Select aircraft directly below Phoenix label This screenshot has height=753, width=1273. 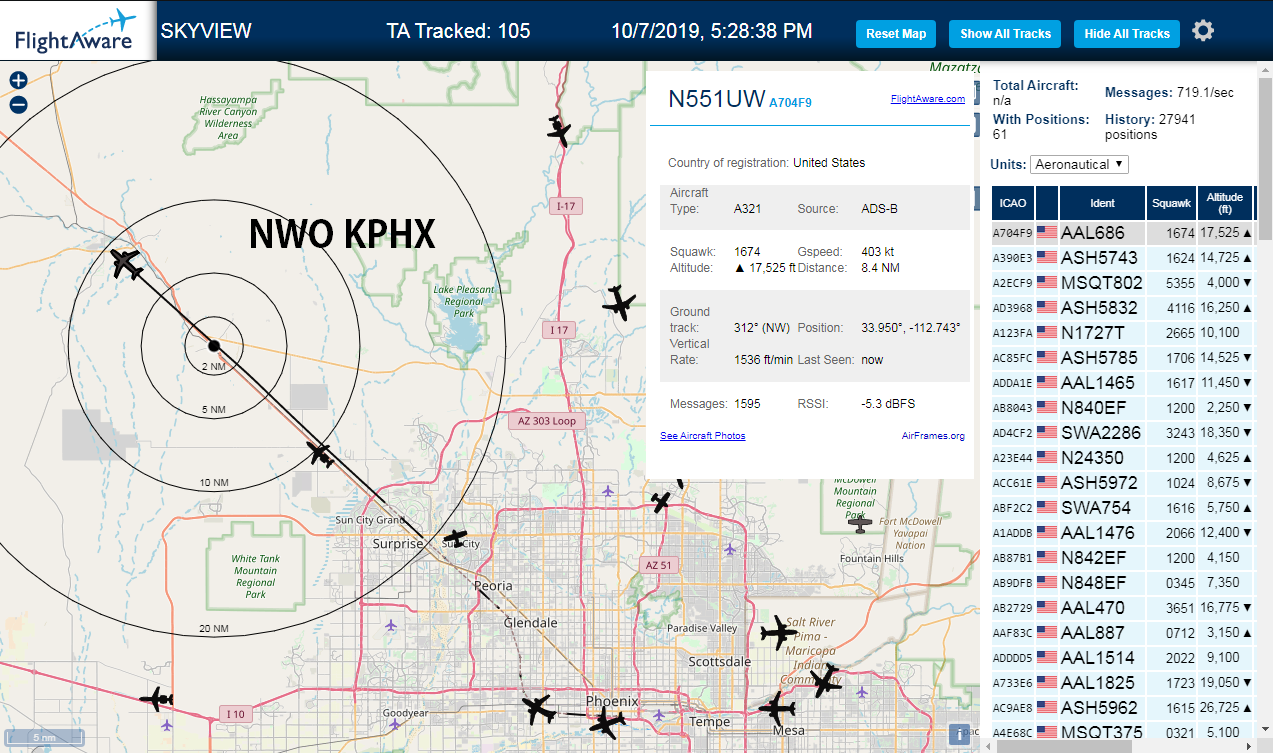(x=607, y=722)
